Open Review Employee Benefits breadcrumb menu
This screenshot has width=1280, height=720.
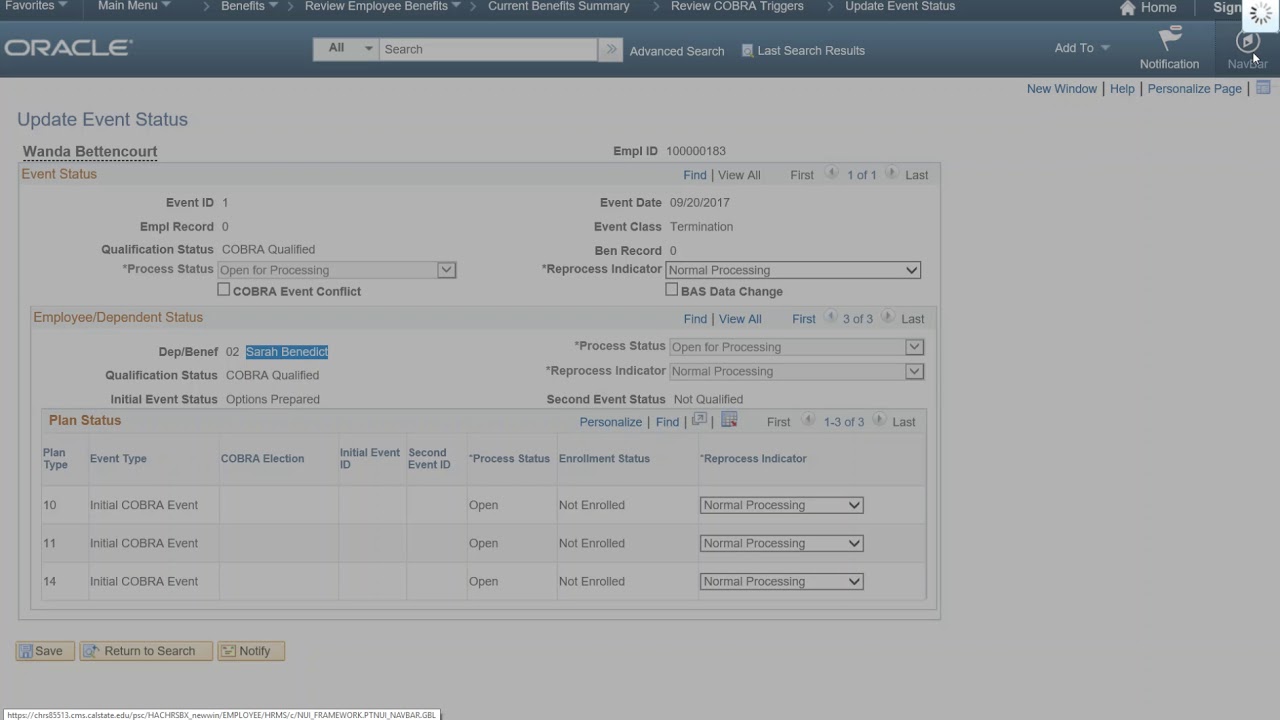coord(382,6)
